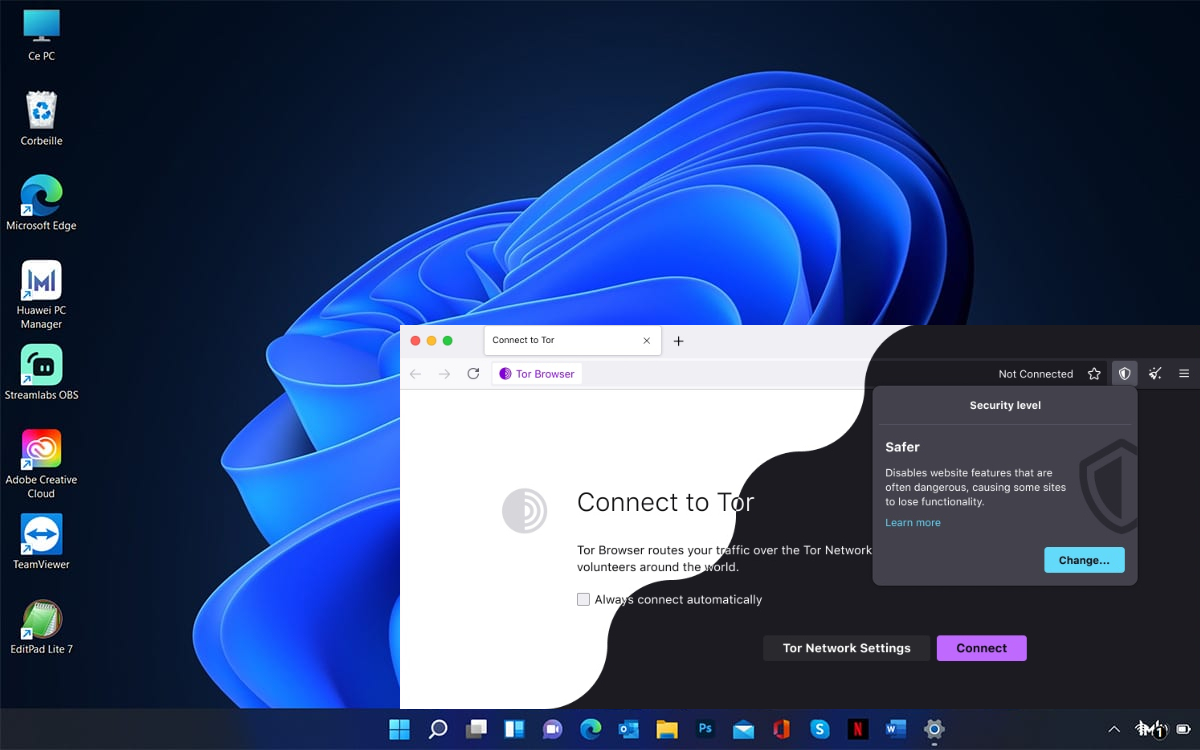Open a new tab with plus button
The image size is (1200, 750).
point(678,341)
